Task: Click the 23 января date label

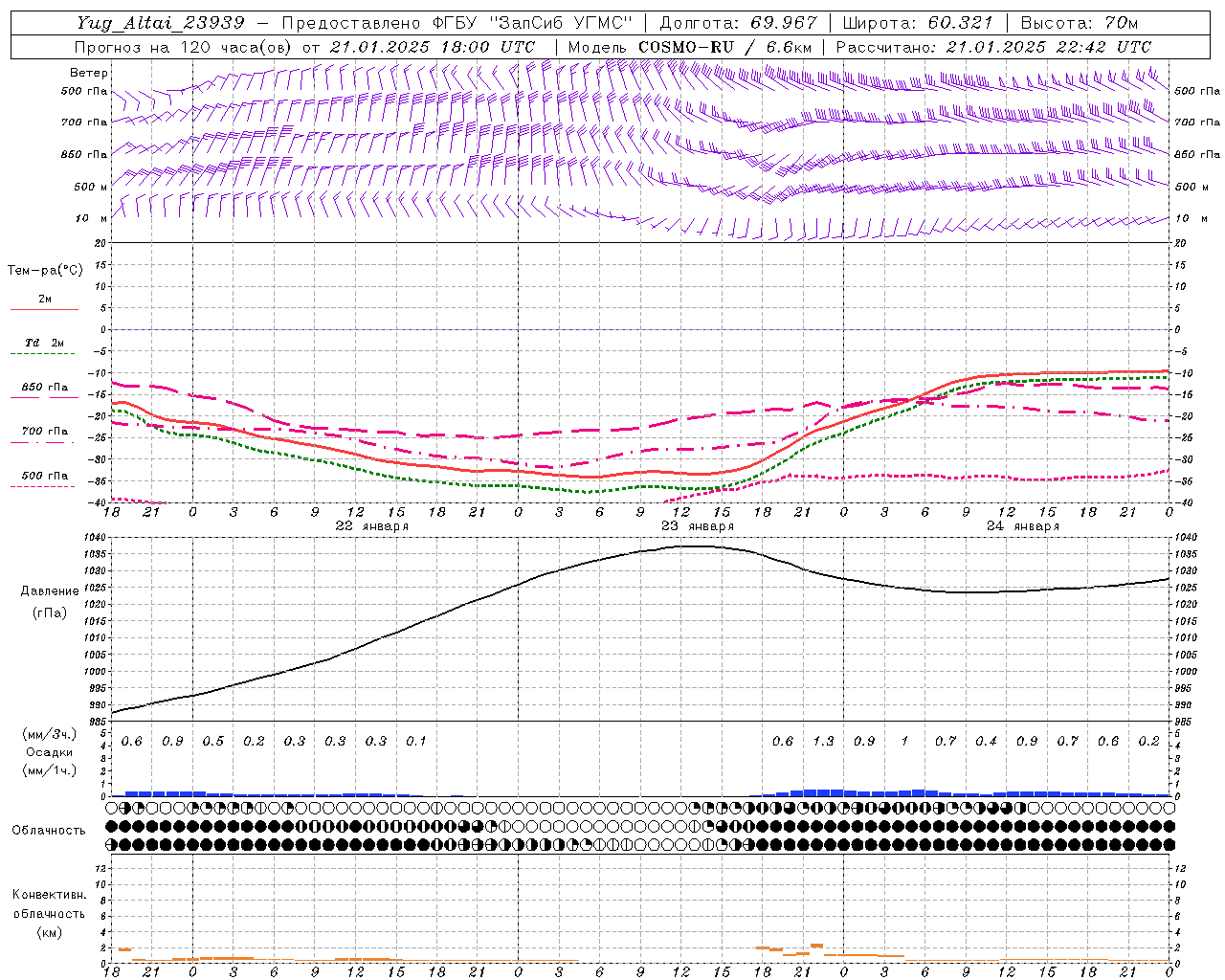Action: point(698,526)
